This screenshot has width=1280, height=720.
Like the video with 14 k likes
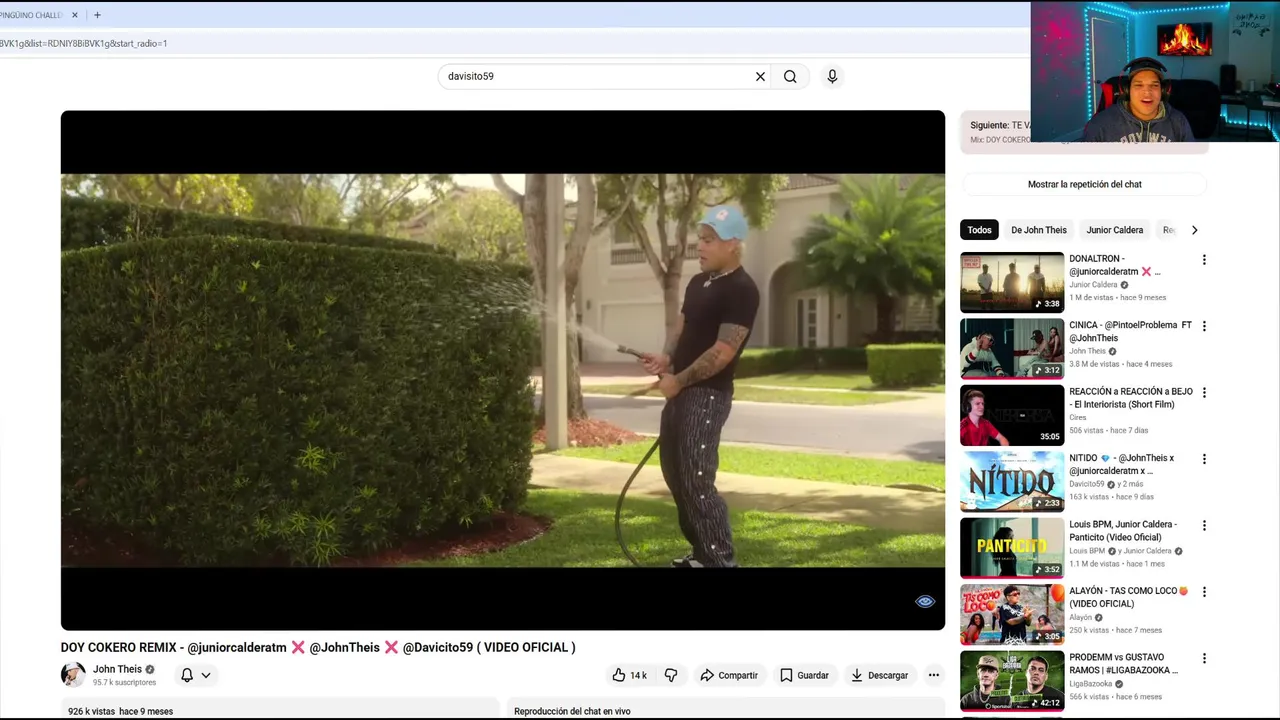coord(629,675)
